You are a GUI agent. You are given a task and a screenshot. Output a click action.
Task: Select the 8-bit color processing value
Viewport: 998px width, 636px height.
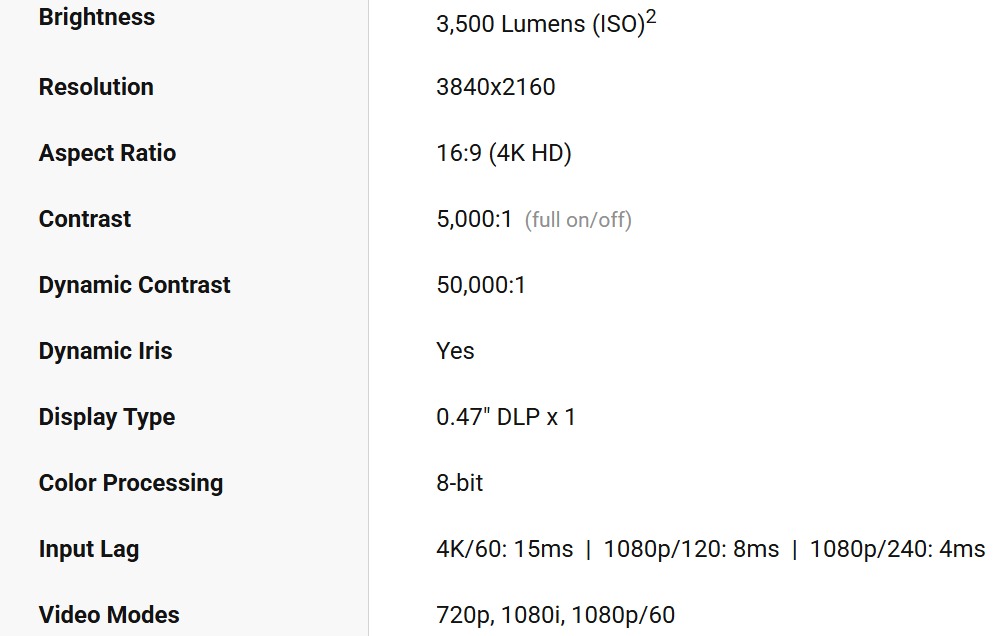pos(459,483)
